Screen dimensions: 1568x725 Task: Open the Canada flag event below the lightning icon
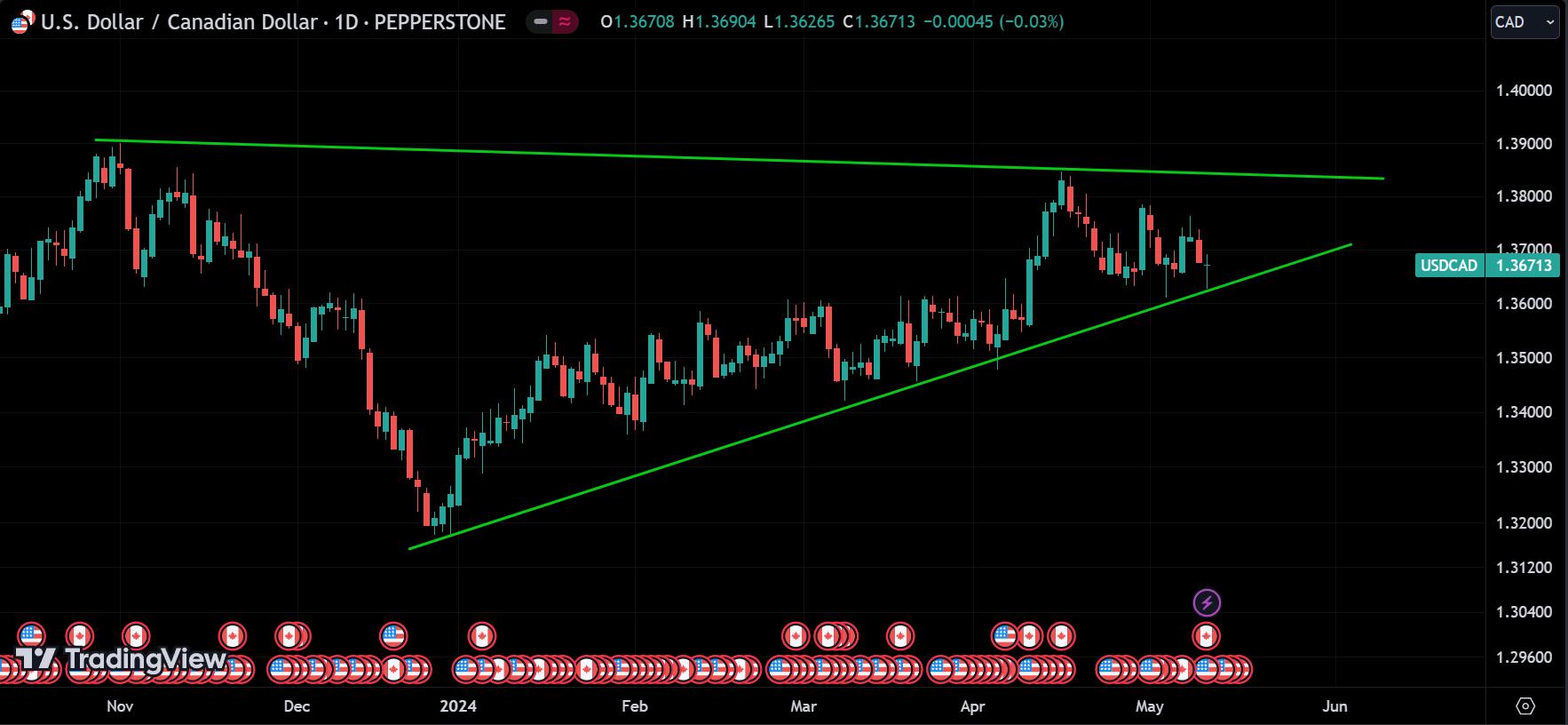pyautogui.click(x=1206, y=636)
